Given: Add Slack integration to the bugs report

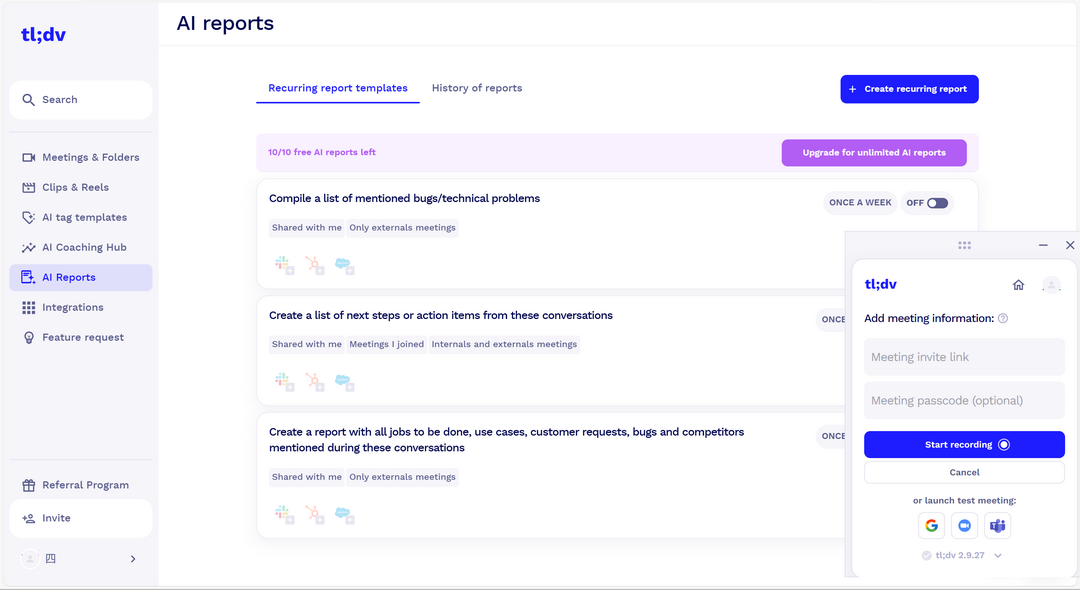Looking at the screenshot, I should point(282,263).
